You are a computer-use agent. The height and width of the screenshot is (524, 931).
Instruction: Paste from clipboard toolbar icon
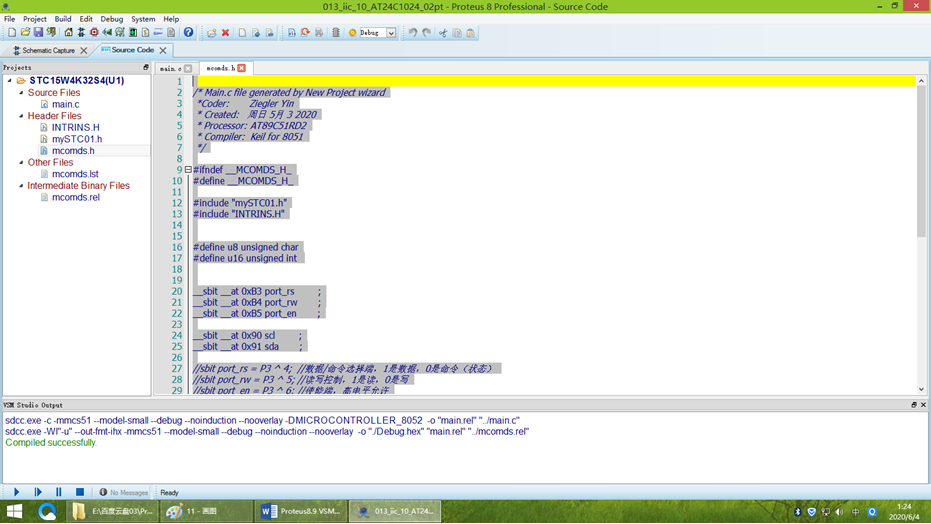coord(471,33)
